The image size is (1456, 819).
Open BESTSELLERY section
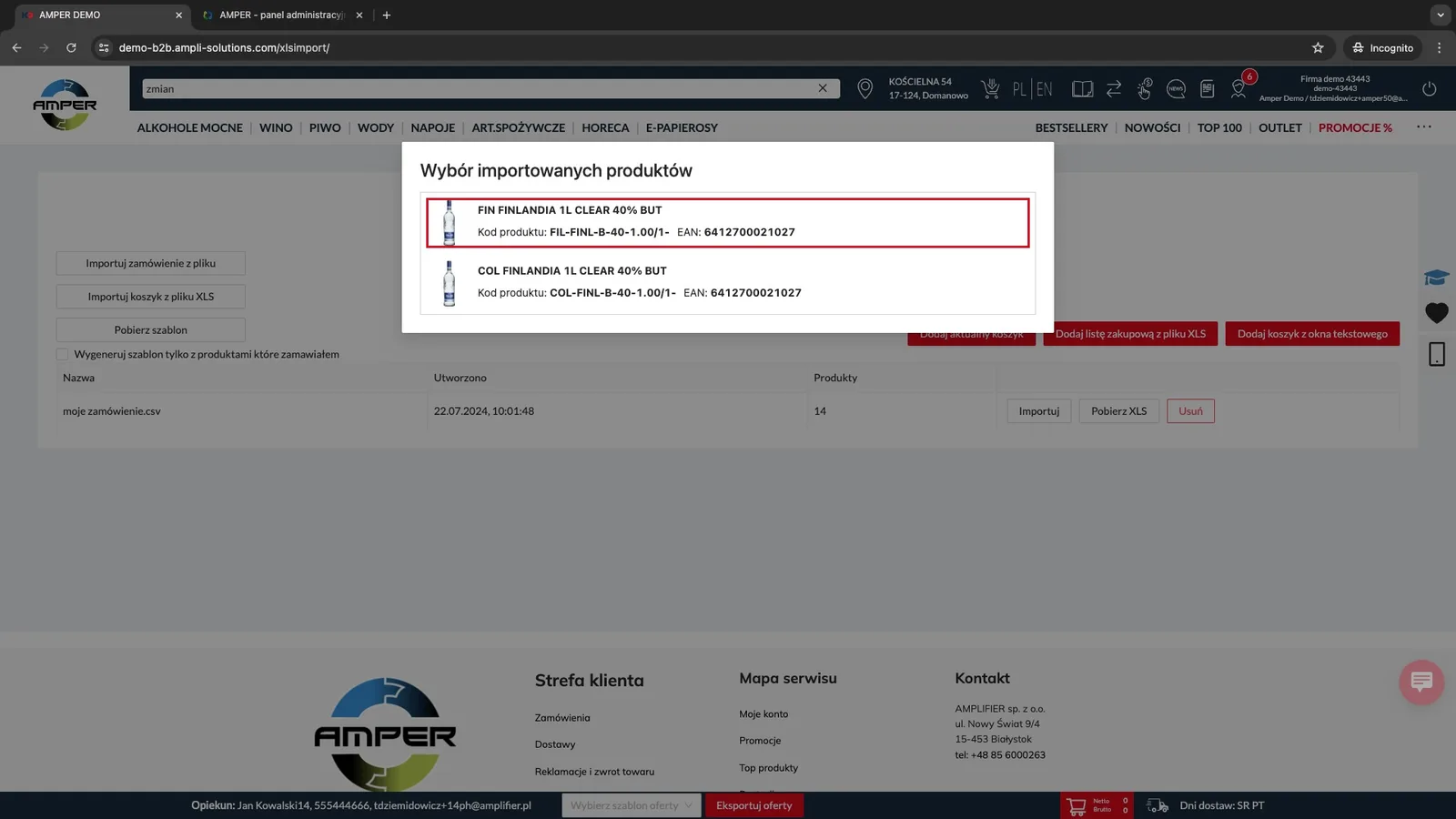[x=1071, y=127]
